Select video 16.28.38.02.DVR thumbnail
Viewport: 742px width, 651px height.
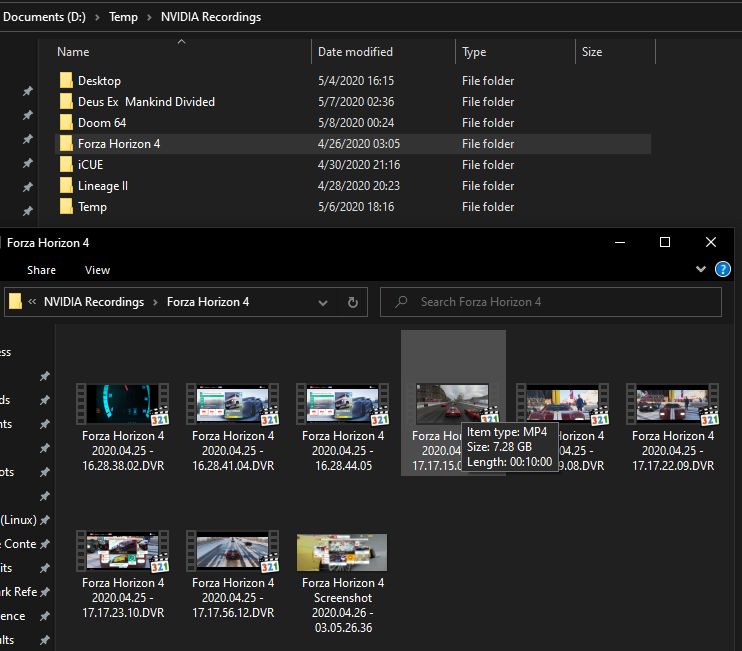(x=123, y=404)
